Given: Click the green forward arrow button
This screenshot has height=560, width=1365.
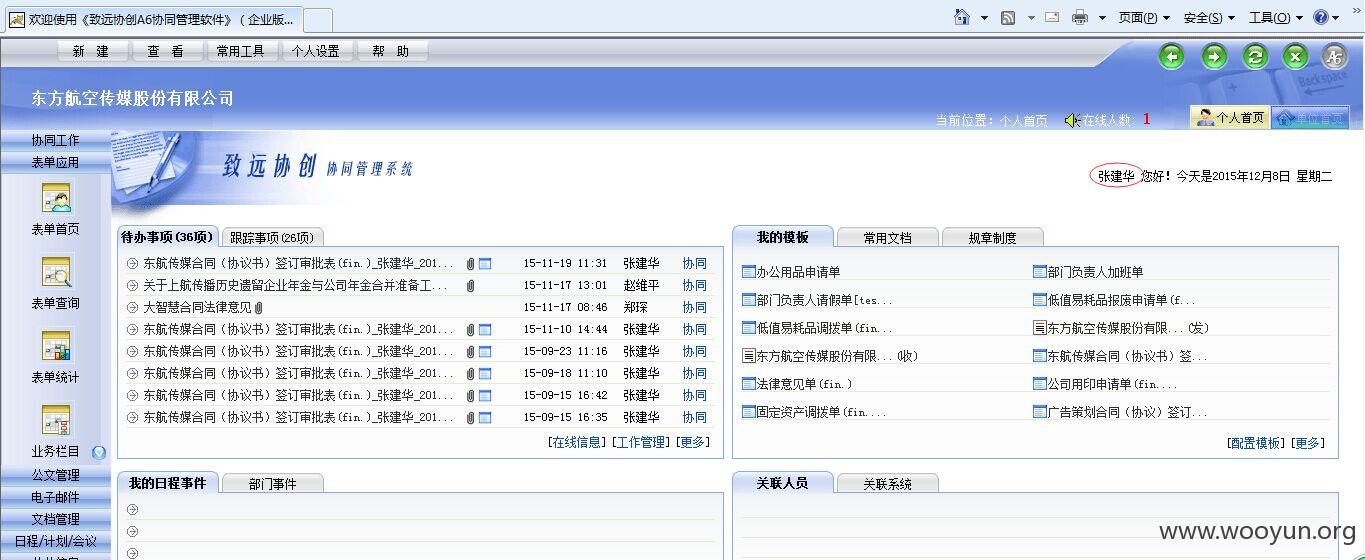Looking at the screenshot, I should coord(1214,57).
